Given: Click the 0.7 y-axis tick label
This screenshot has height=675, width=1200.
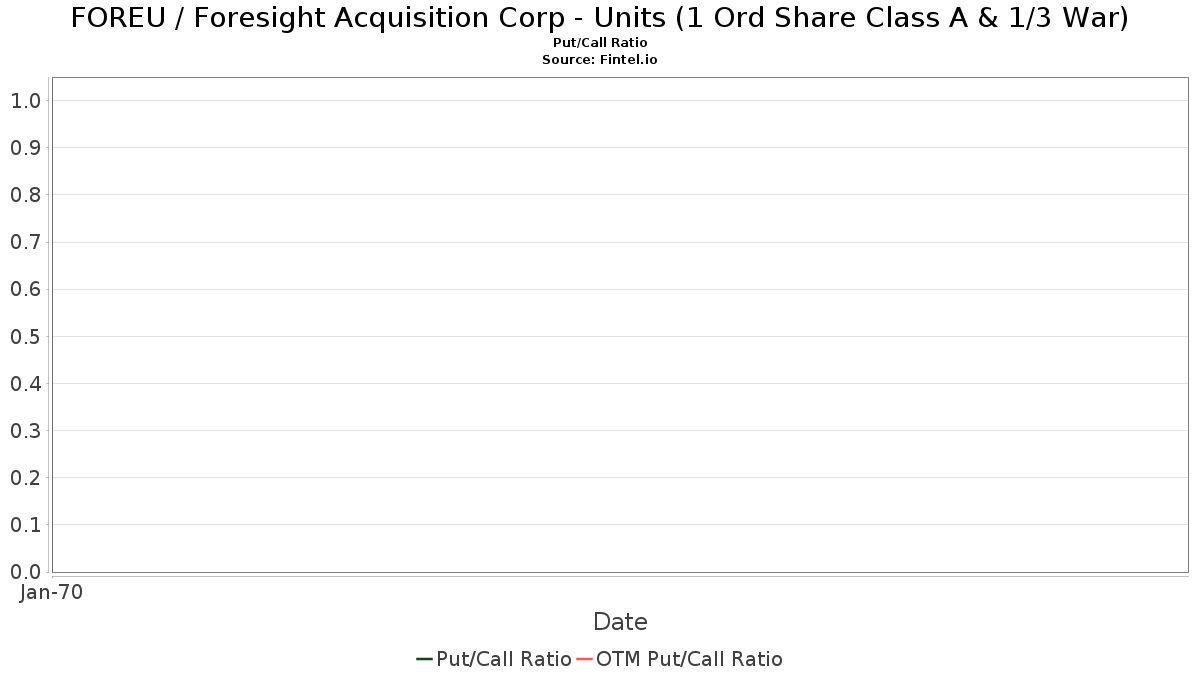Looking at the screenshot, I should 25,242.
